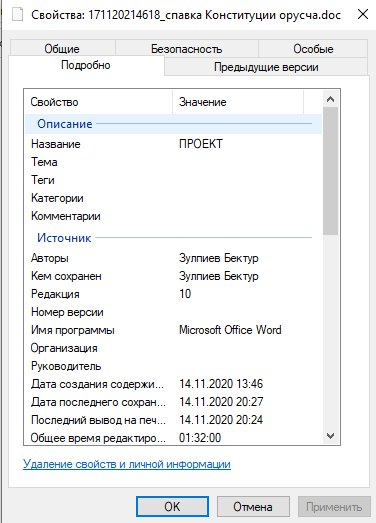Select the Общее время редактирования row

click(173, 437)
